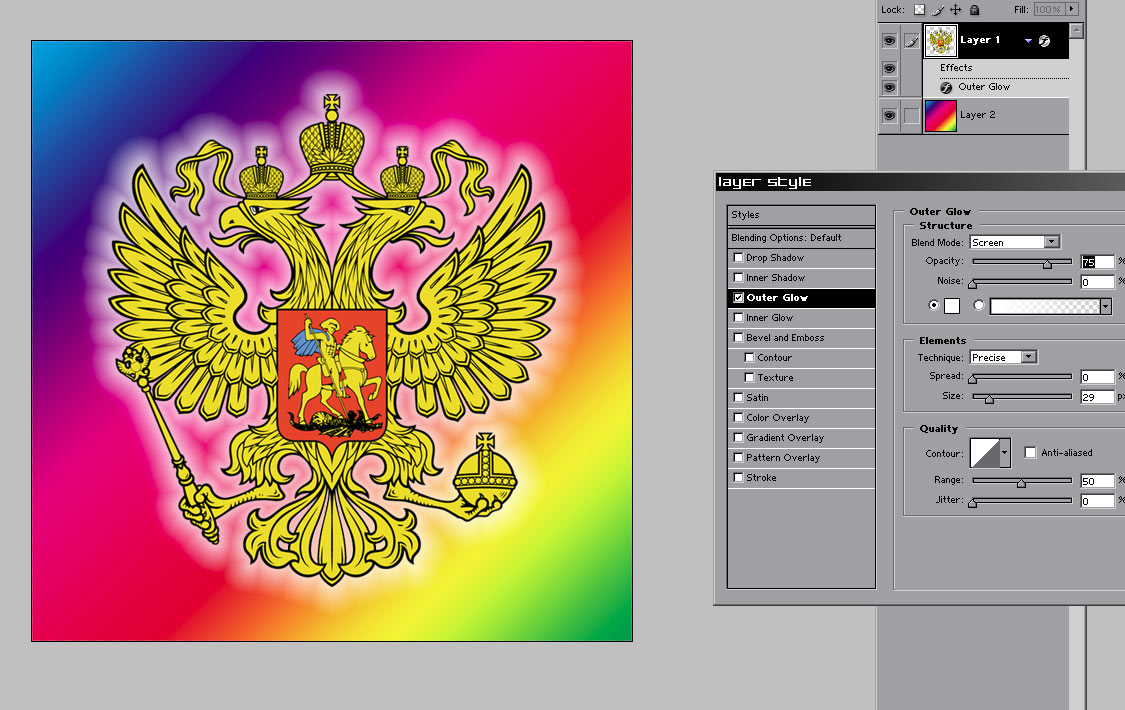Image resolution: width=1125 pixels, height=710 pixels.
Task: Click the Spread slider handle
Action: 973,379
